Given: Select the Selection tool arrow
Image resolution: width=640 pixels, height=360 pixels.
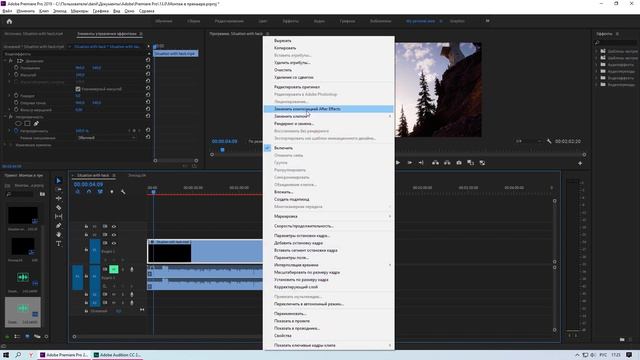Looking at the screenshot, I should 58,180.
